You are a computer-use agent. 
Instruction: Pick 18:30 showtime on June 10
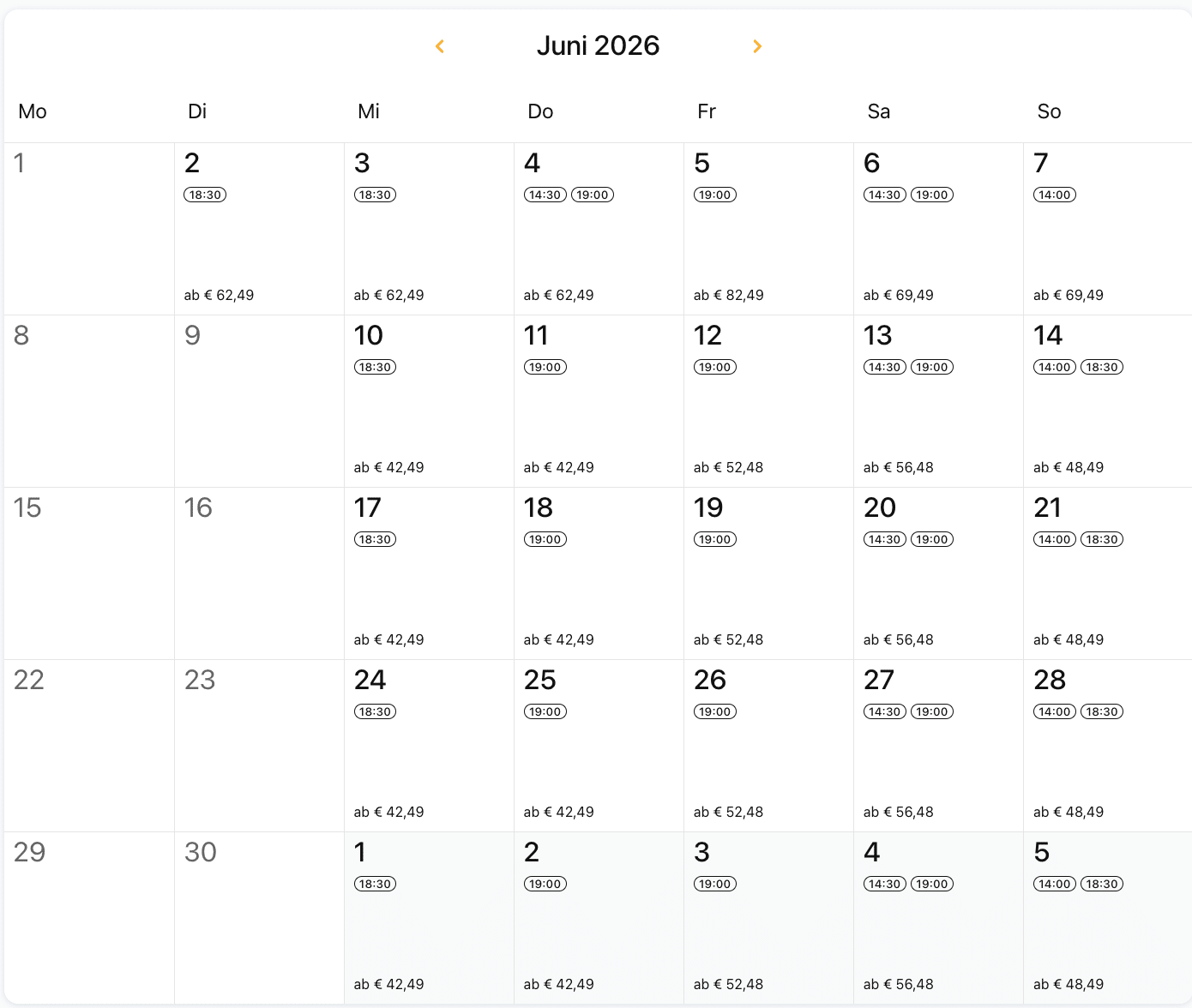(375, 367)
